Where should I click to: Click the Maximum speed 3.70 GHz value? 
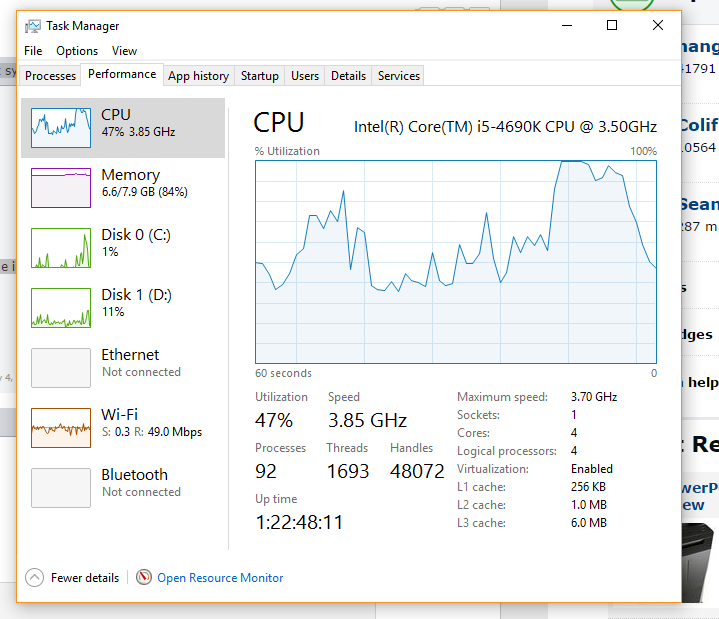pyautogui.click(x=594, y=397)
